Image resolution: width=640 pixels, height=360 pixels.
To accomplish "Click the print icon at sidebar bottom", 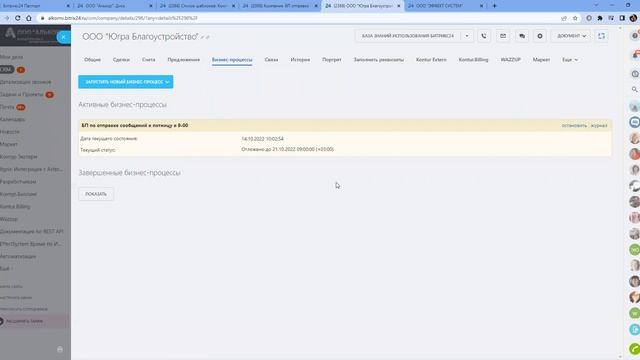I will tap(60, 349).
